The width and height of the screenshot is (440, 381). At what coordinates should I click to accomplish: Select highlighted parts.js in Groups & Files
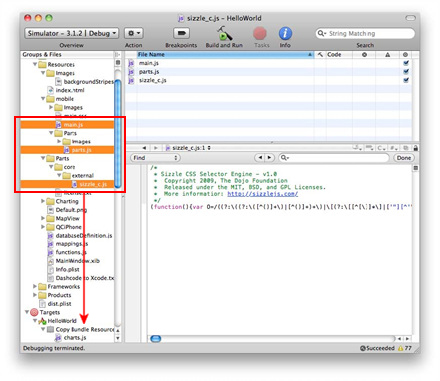point(67,150)
